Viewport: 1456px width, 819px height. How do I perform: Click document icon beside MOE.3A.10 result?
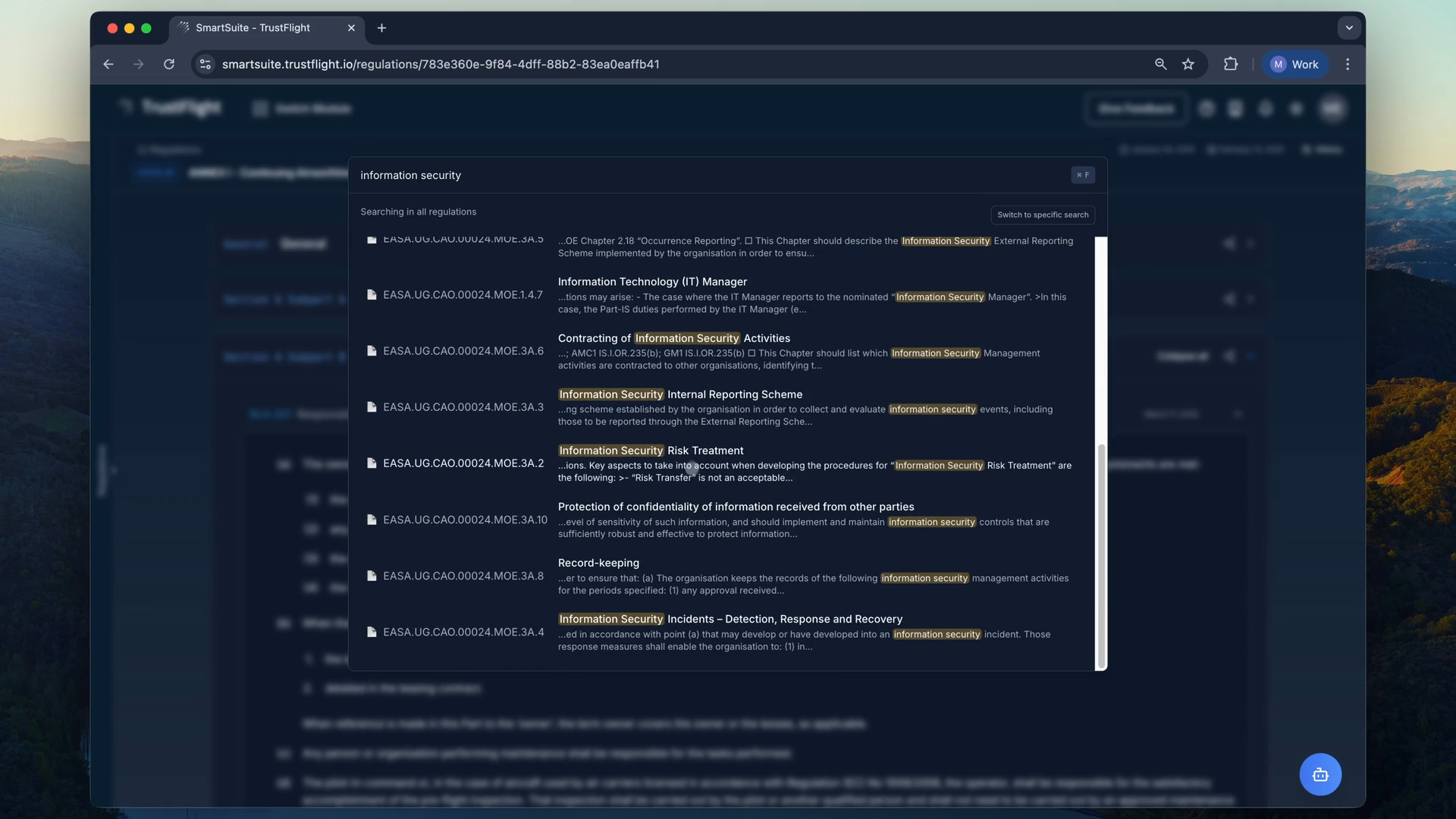(372, 520)
